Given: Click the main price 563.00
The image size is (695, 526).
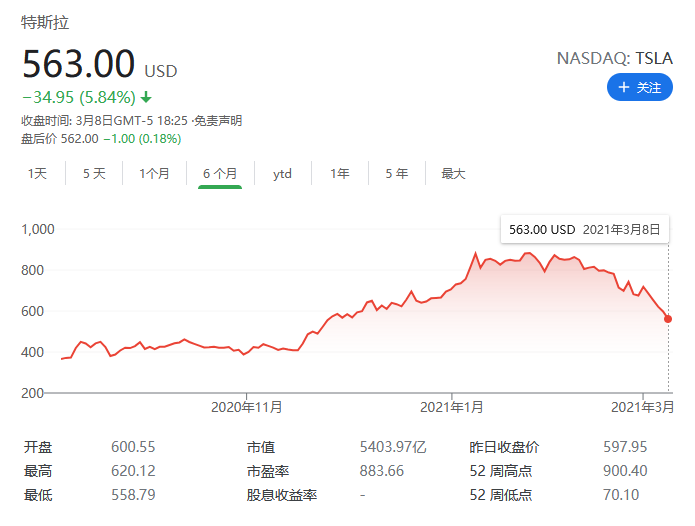Looking at the screenshot, I should tap(78, 64).
